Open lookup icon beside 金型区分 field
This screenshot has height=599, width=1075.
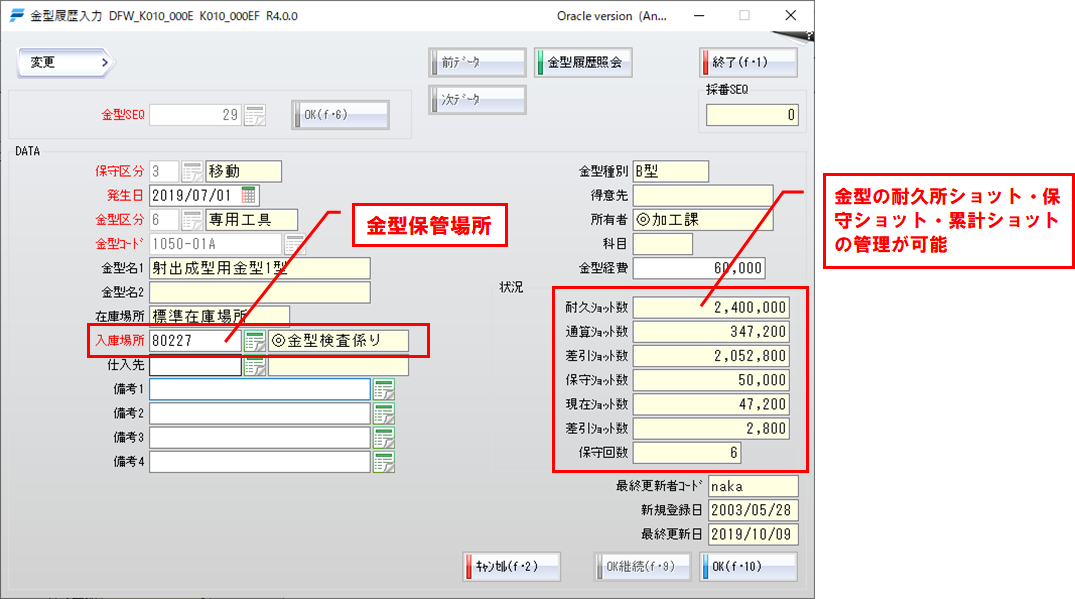[x=192, y=220]
